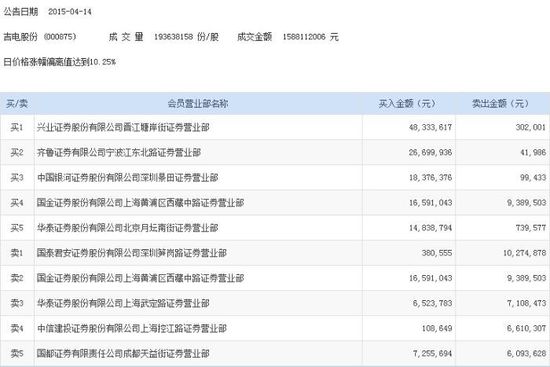The height and width of the screenshot is (367, 550).
Task: Select 16,591,043 in the 卖2 row
Action: 430,278
